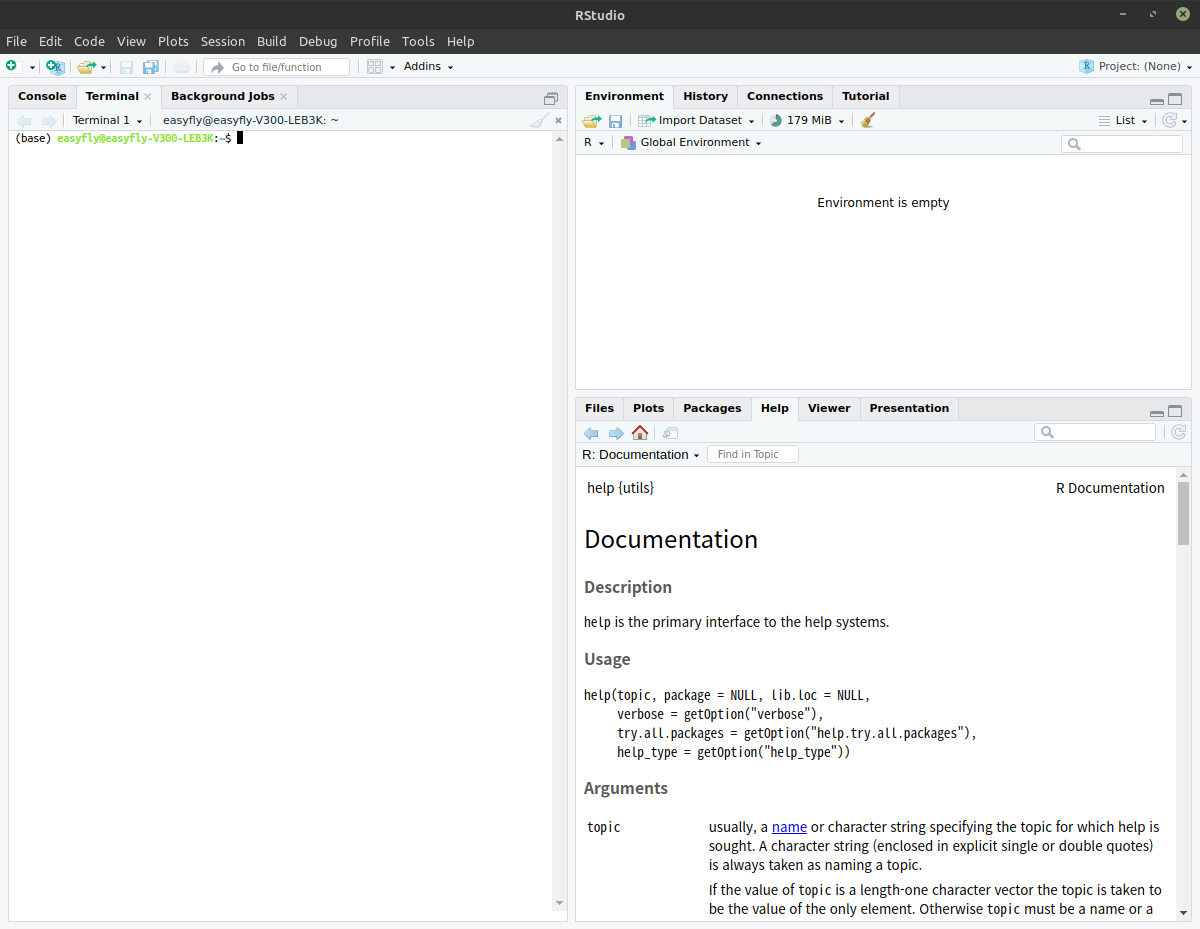
Task: Open the Viewer tab
Action: coord(829,408)
